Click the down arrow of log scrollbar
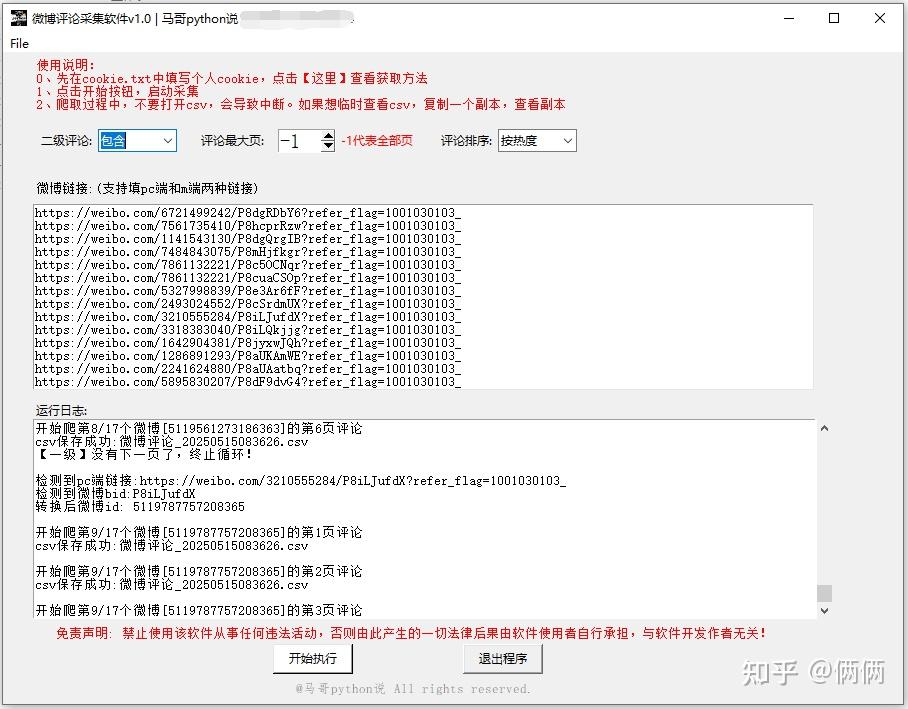 pos(825,611)
